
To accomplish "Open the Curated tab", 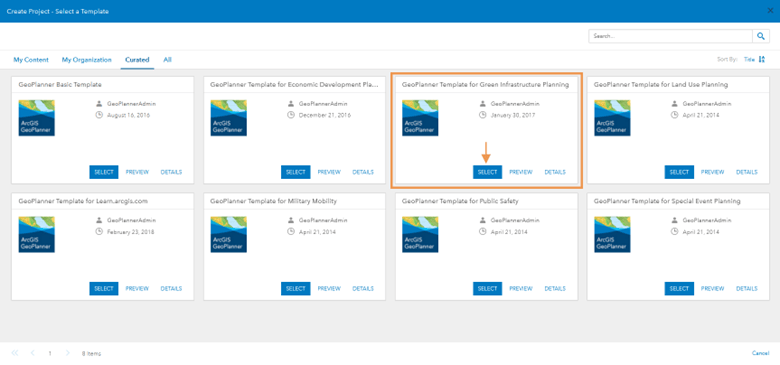I will pos(137,60).
